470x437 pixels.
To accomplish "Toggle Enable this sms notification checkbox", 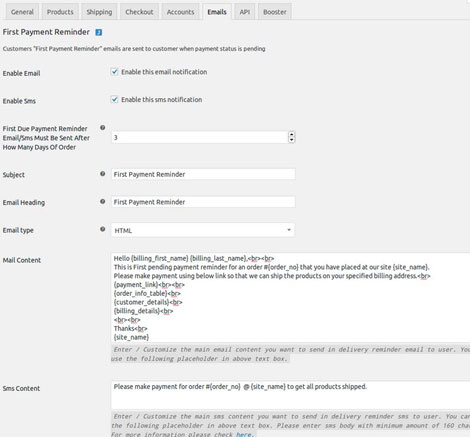I will (x=115, y=99).
